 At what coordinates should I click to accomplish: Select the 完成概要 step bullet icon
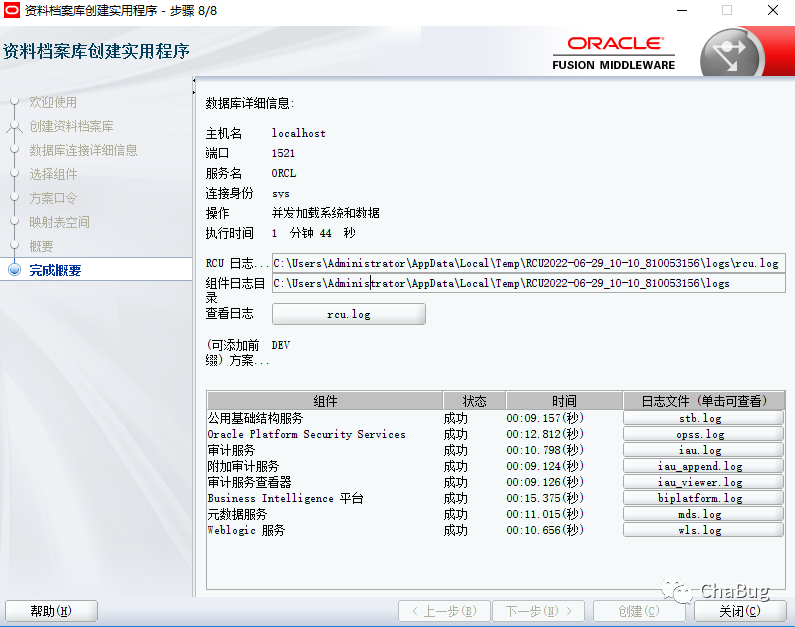pos(15,270)
